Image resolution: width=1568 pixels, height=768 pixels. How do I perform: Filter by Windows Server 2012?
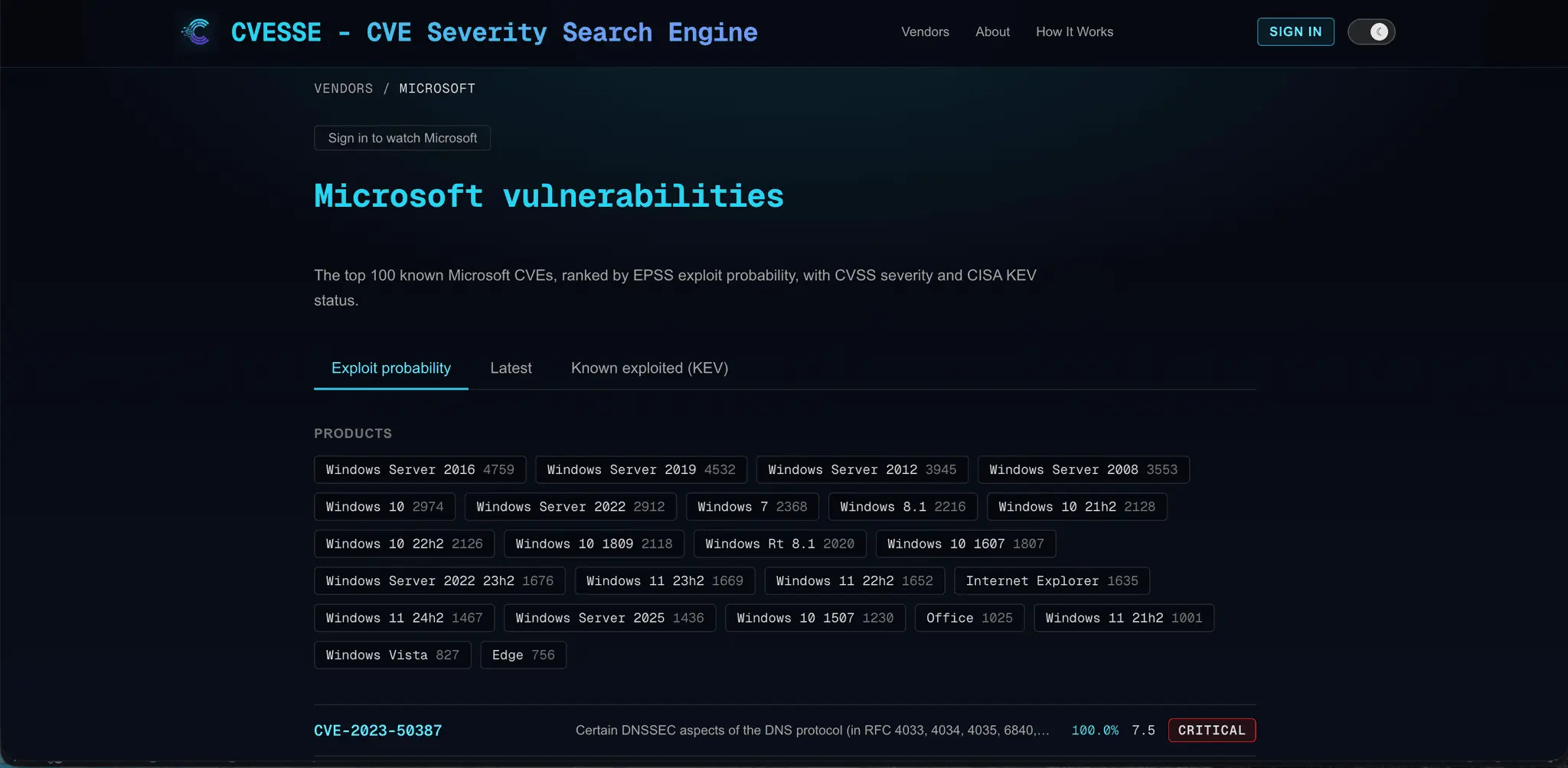(x=862, y=469)
